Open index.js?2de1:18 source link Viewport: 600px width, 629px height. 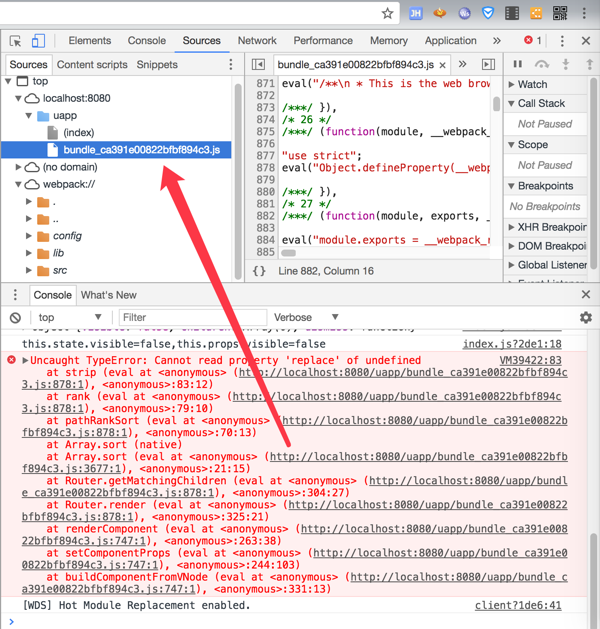(512, 344)
